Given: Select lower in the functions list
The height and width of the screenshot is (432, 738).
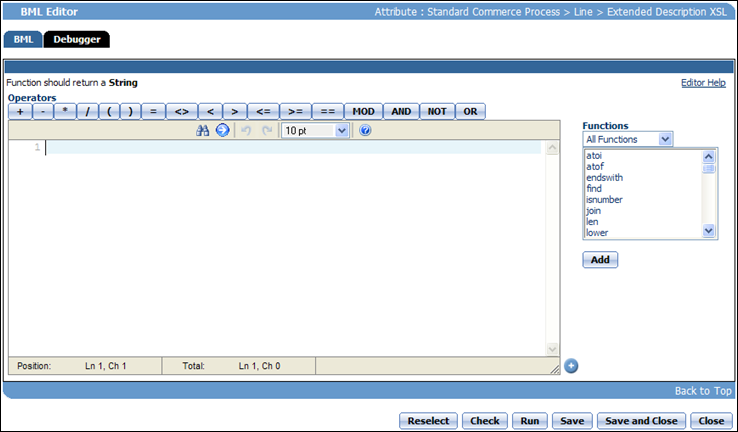Looking at the screenshot, I should coord(597,233).
